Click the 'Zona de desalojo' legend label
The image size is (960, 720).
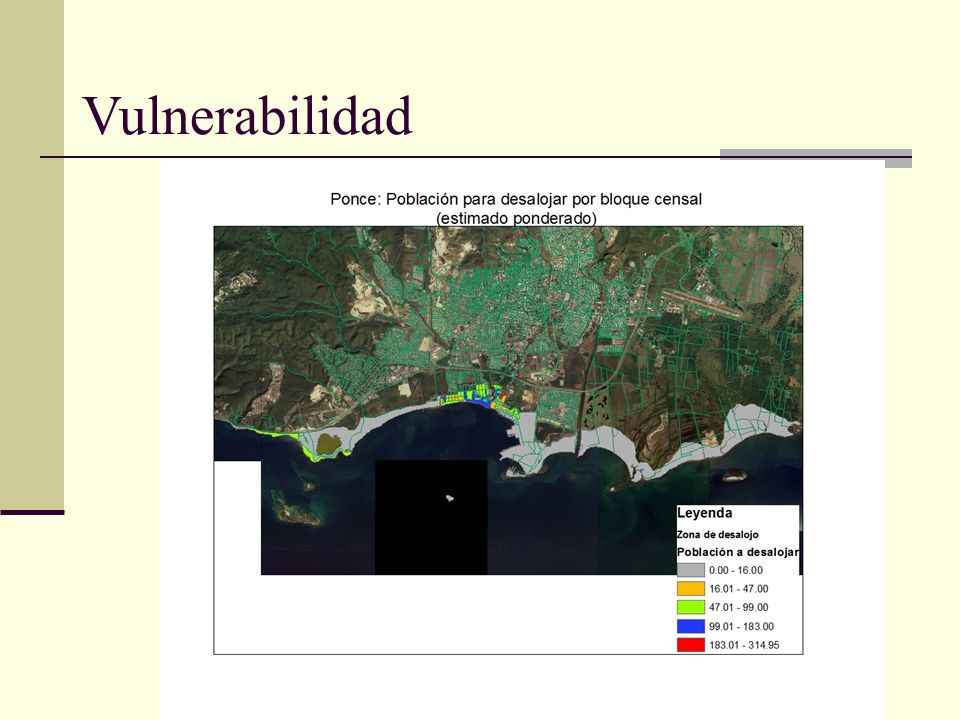coord(718,534)
